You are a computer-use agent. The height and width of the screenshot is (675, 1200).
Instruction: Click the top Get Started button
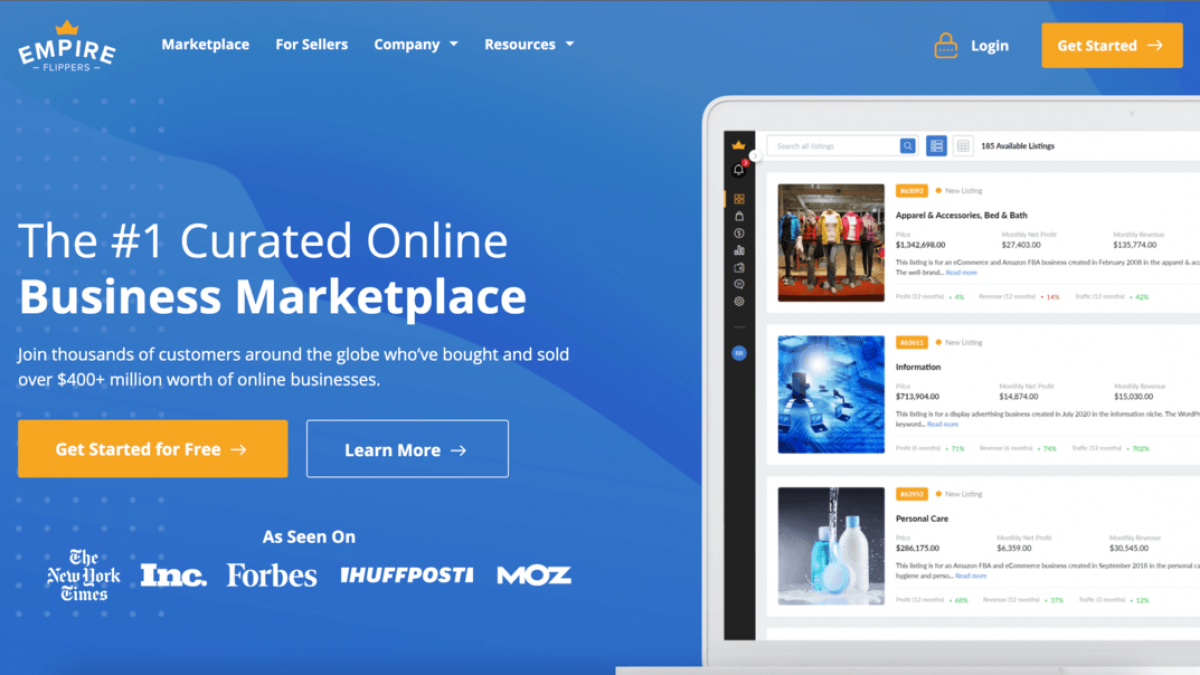[1111, 45]
